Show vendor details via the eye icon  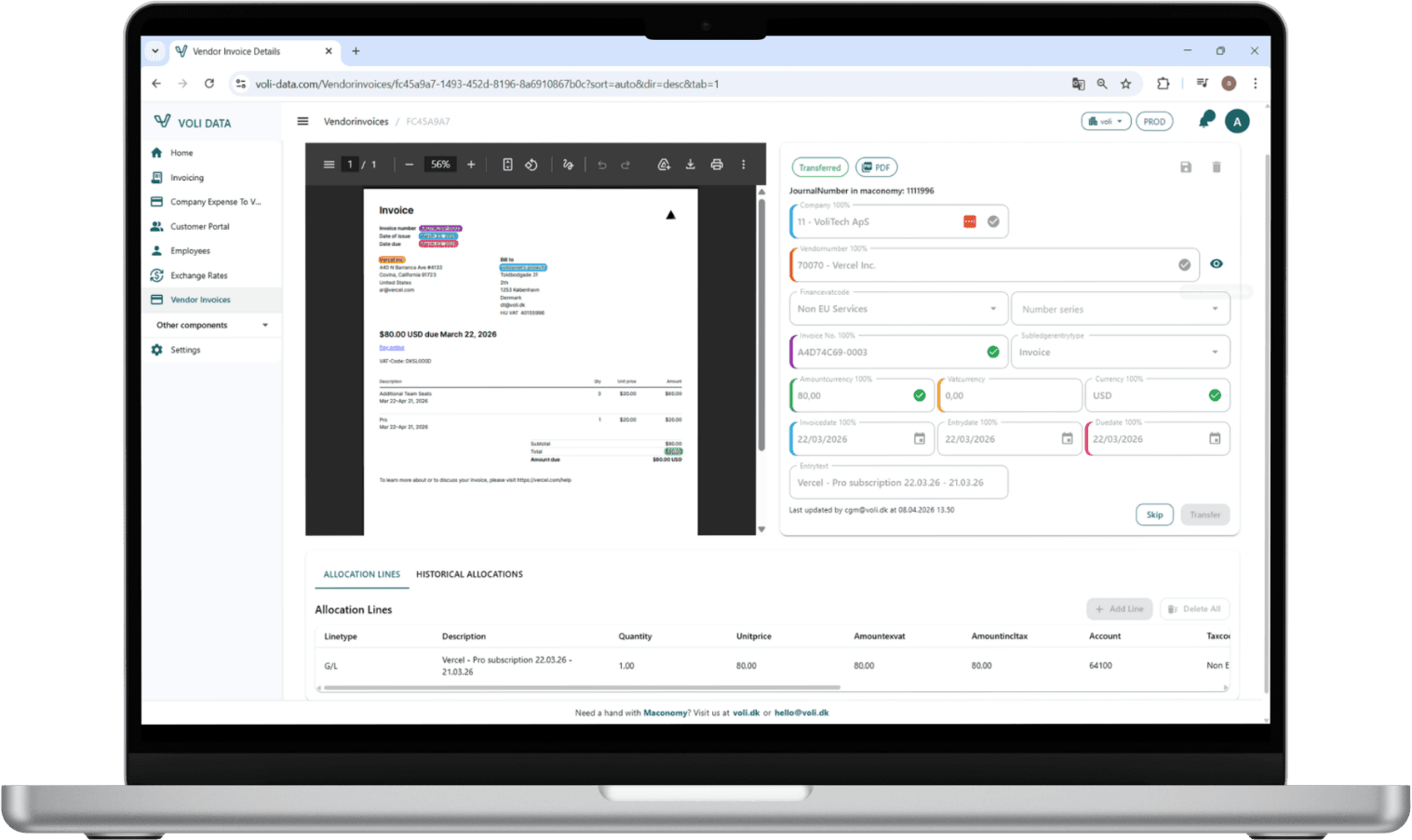click(1216, 264)
